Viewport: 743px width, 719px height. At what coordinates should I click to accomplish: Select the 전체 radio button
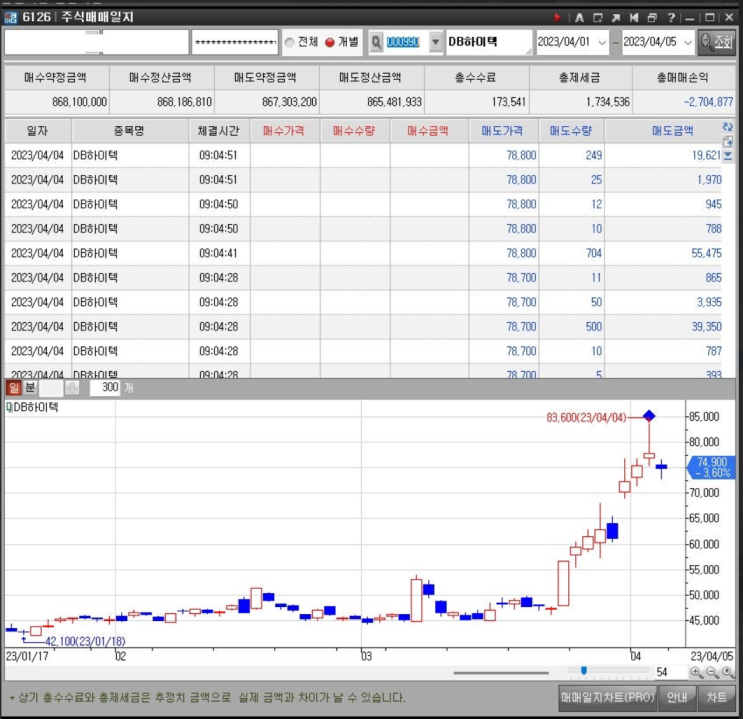(291, 42)
